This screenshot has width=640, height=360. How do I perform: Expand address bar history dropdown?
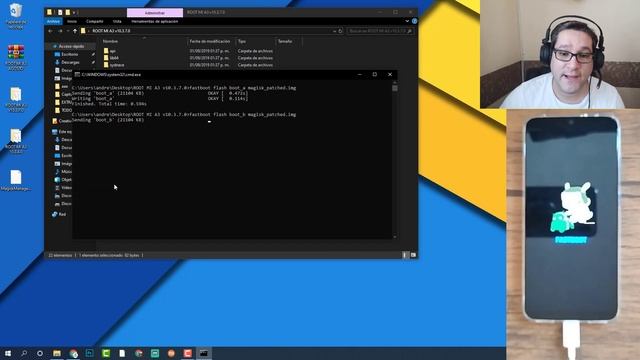point(334,31)
